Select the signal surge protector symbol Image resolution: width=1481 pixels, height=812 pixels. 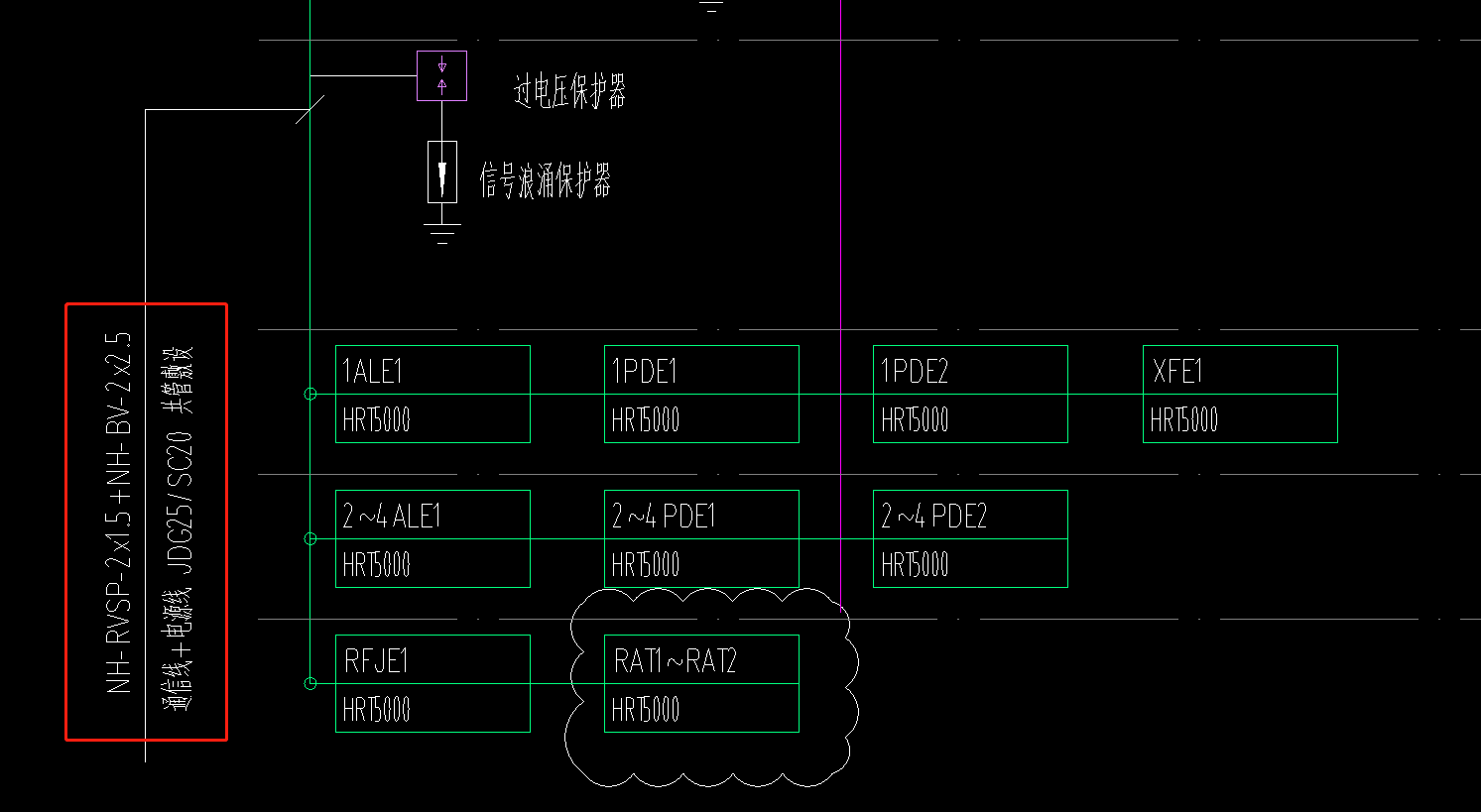coord(442,172)
